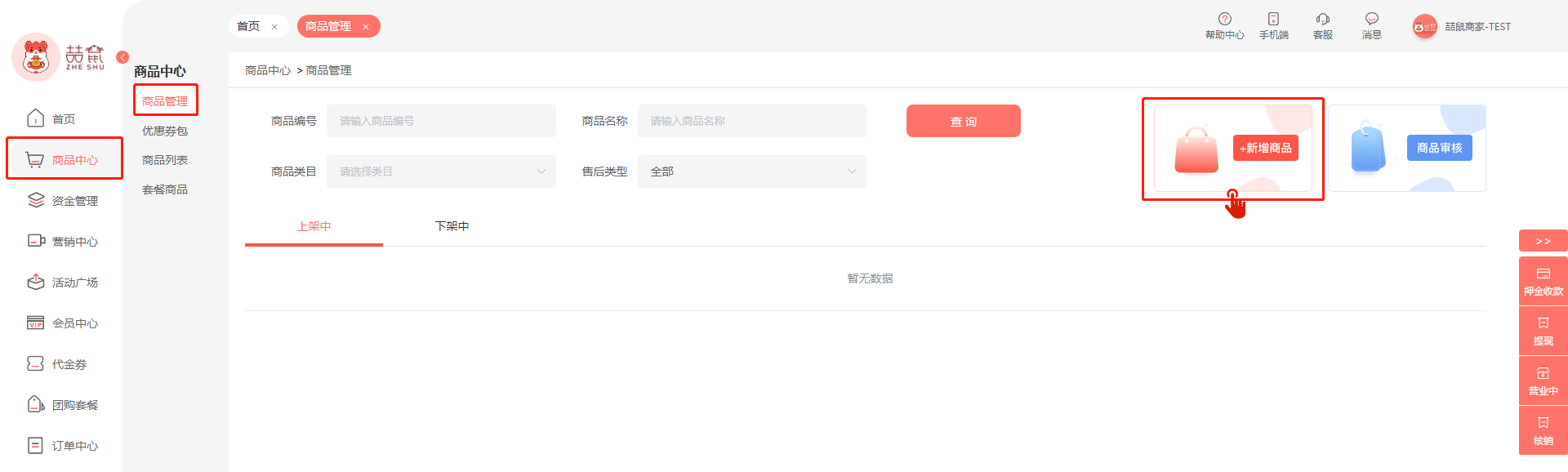Click the 查询 search button
1568x472 pixels.
click(964, 121)
